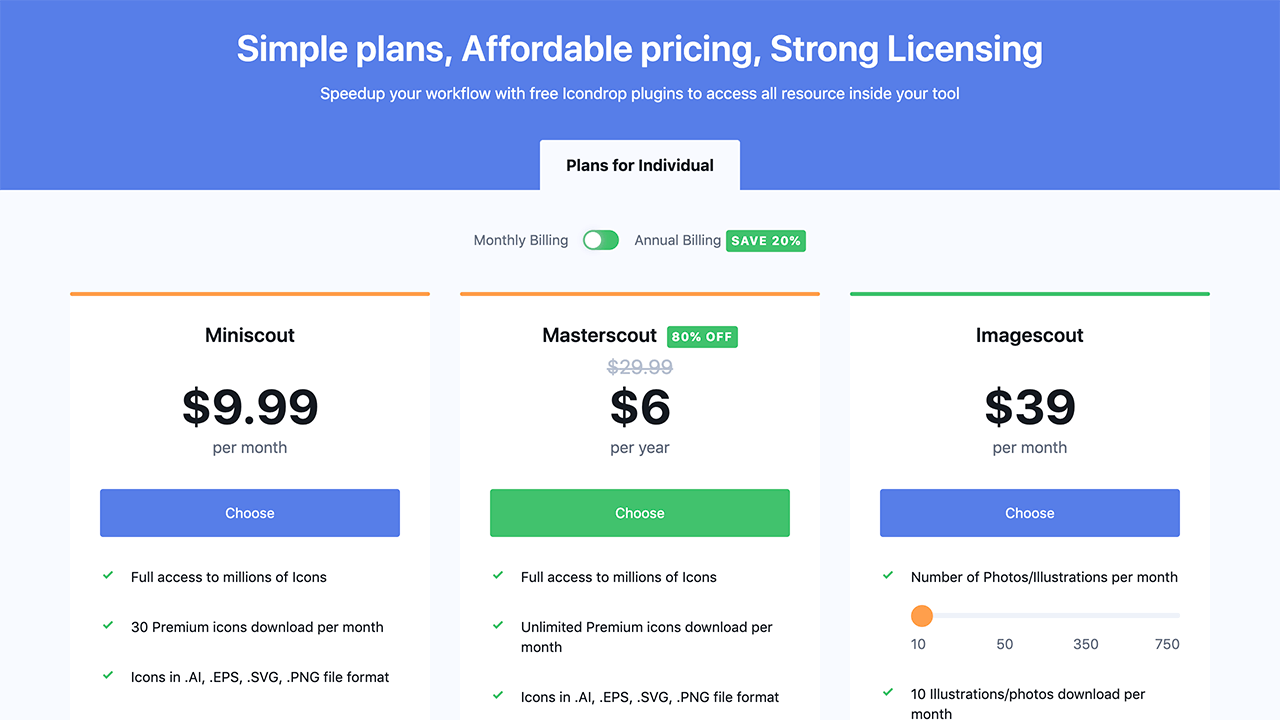1280x720 pixels.
Task: Click the '80% OFF' Masterscout badge
Action: [x=702, y=337]
